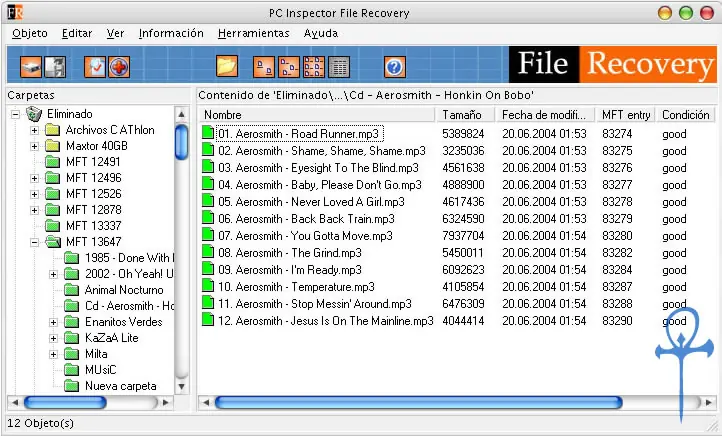Collapse the Eliminado root node
The width and height of the screenshot is (722, 436).
click(16, 114)
